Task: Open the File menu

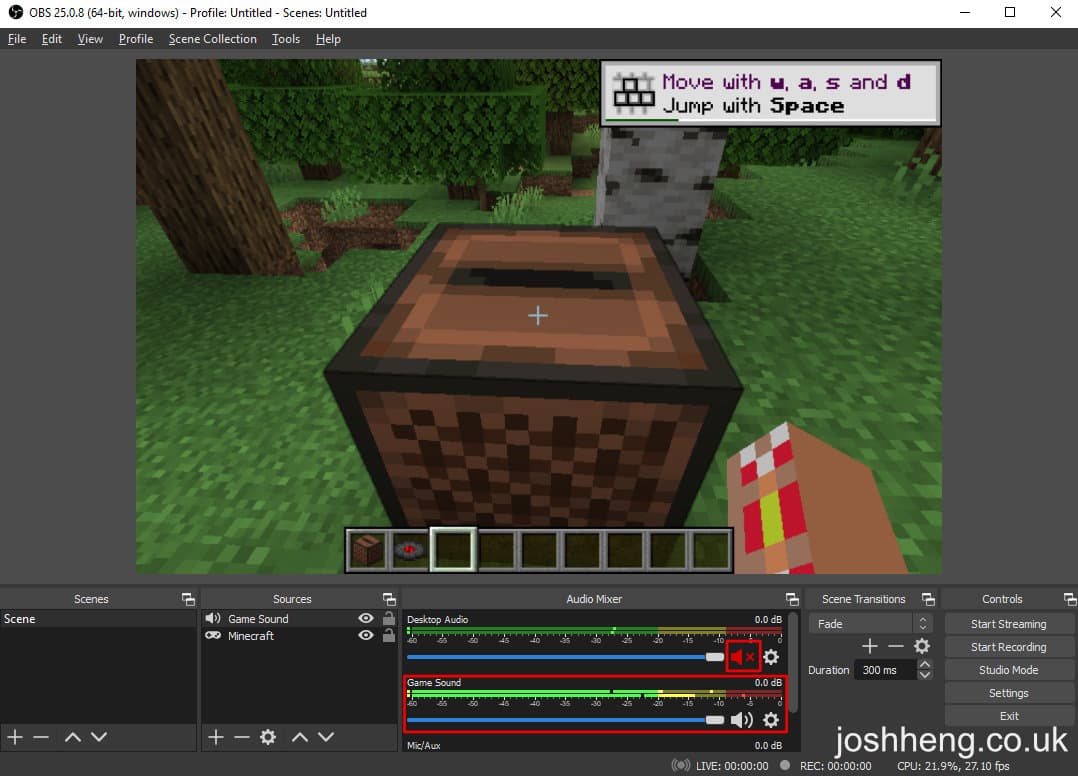Action: [16, 39]
